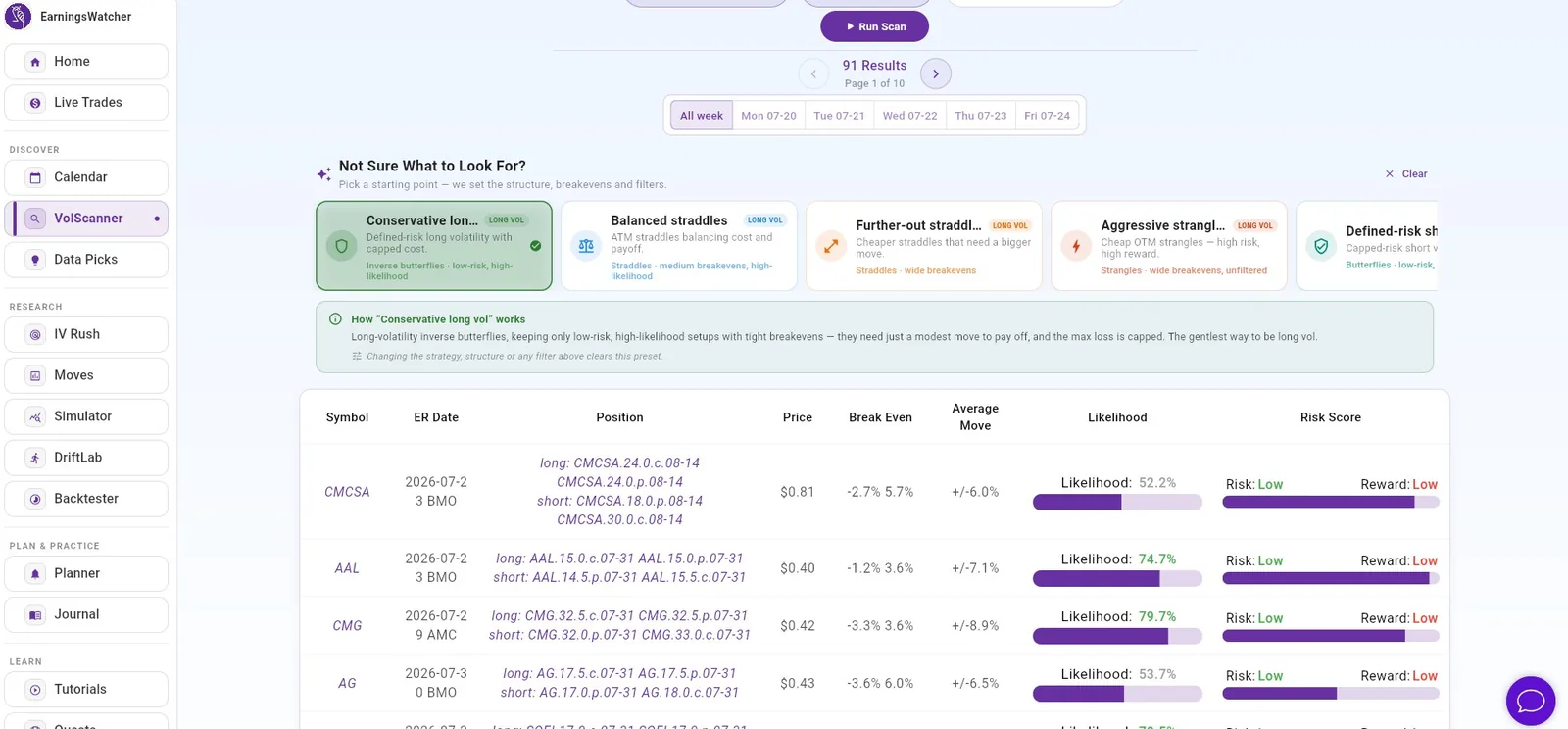
Task: Click the Break Even column header
Action: tap(880, 417)
